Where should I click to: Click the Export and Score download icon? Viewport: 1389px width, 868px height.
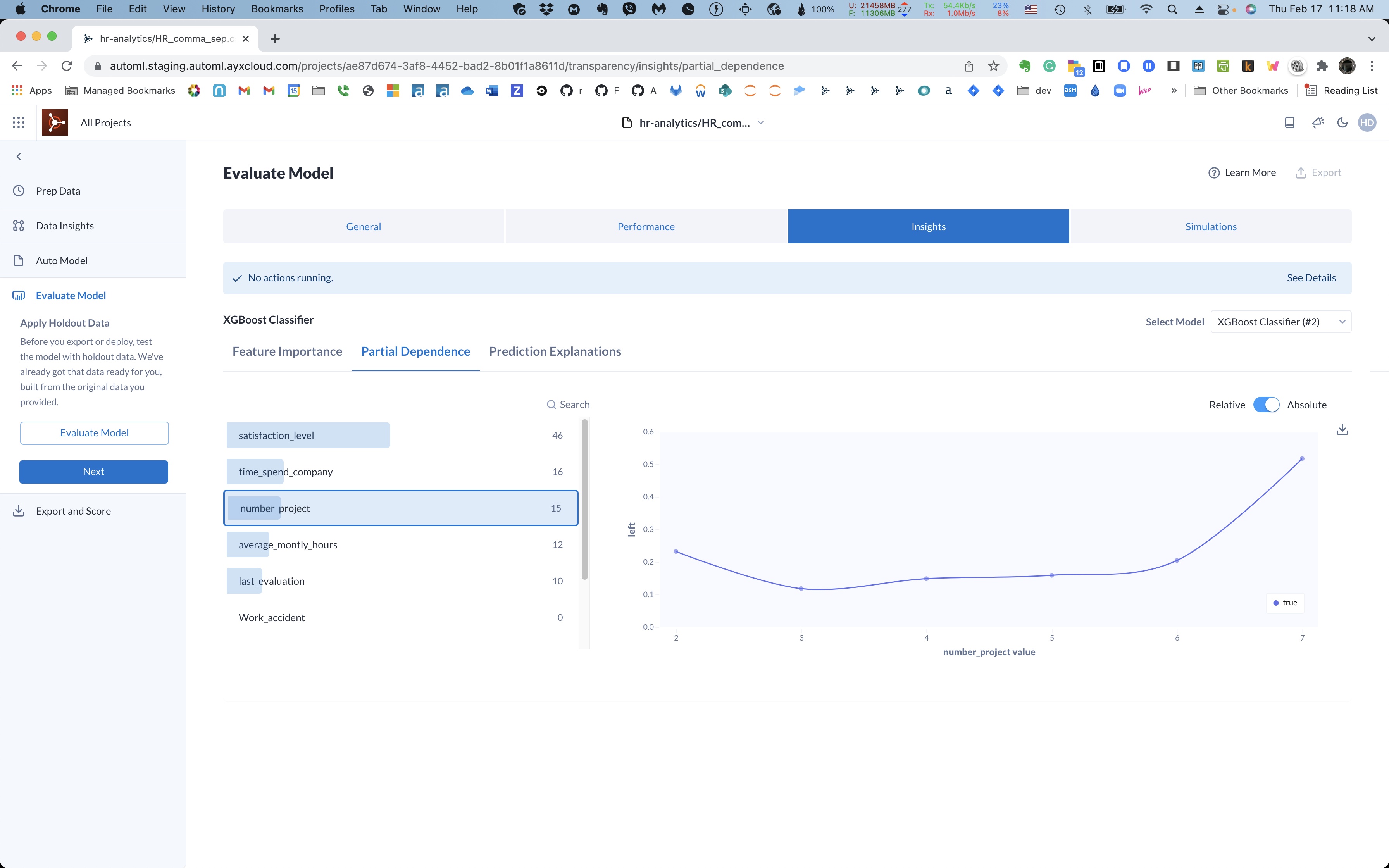19,511
